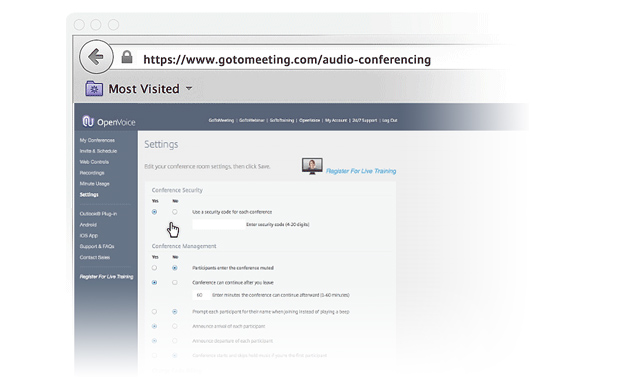Click the security code input field
Image resolution: width=617 pixels, height=386 pixels.
click(218, 224)
